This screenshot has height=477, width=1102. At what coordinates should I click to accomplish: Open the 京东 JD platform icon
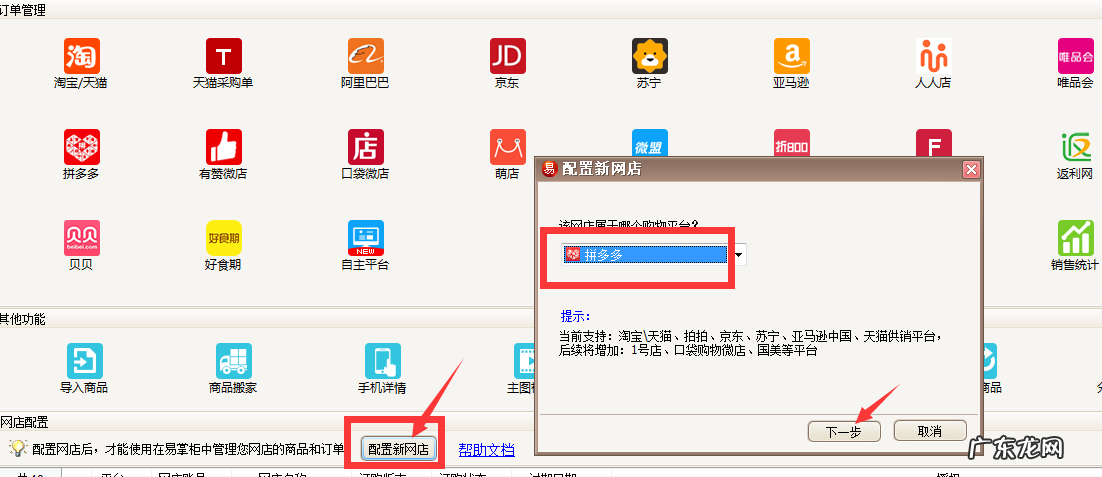click(x=507, y=56)
